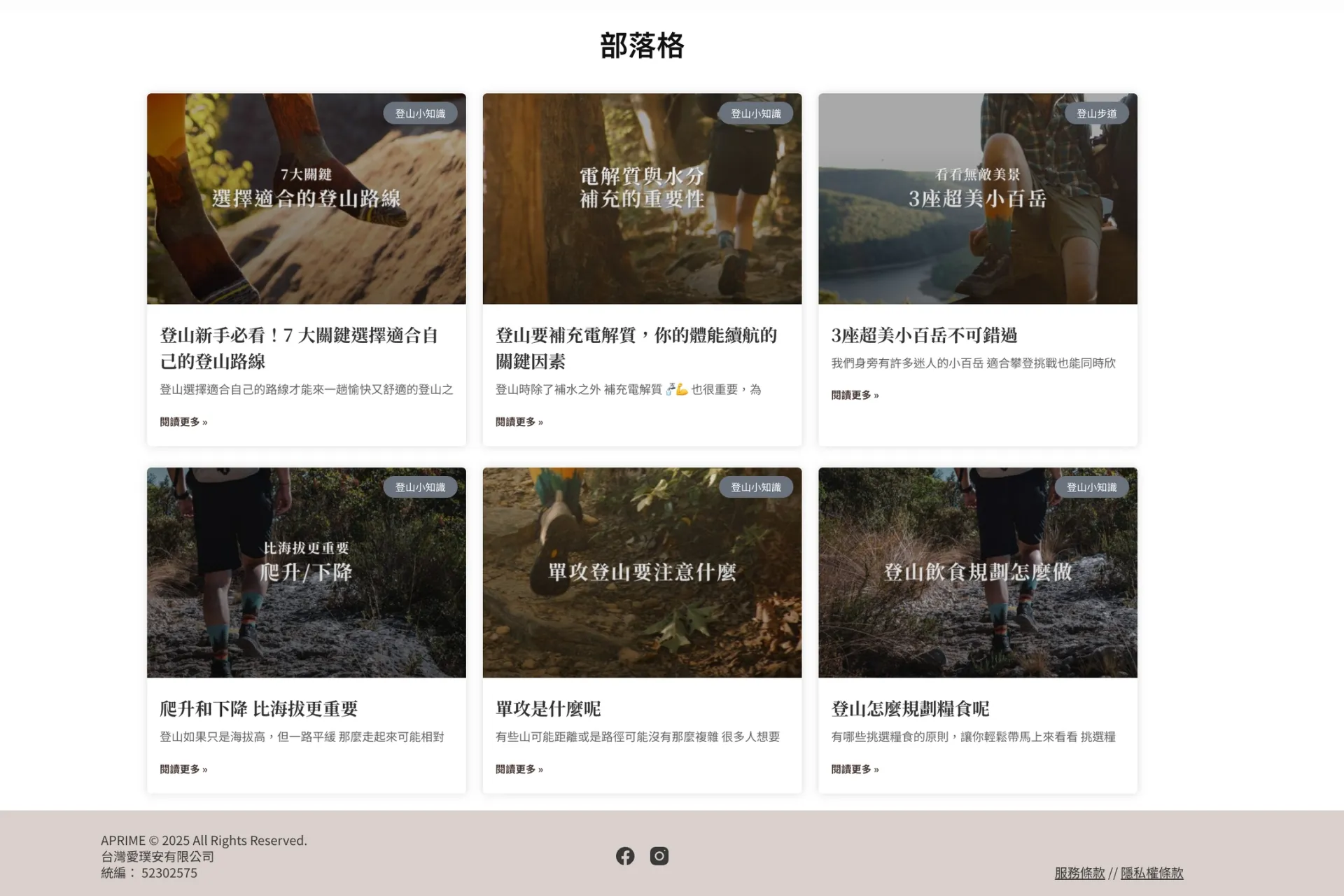Open 3座超美小百岳 thumbnail image
The image size is (1344, 896).
click(x=977, y=238)
